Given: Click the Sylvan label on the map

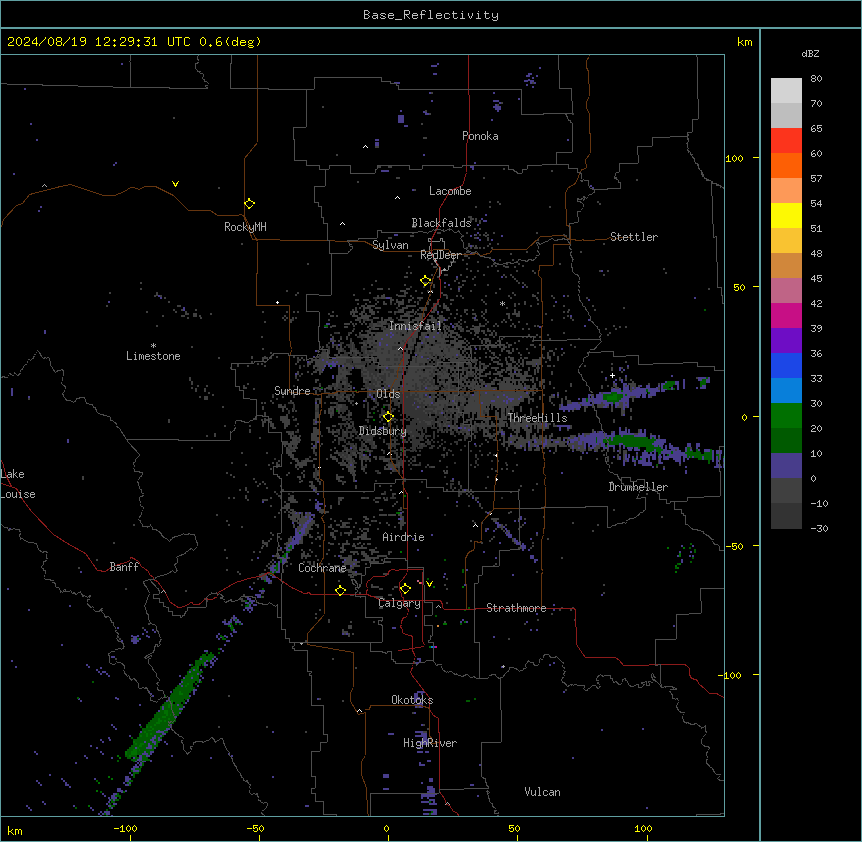Looking at the screenshot, I should 390,245.
